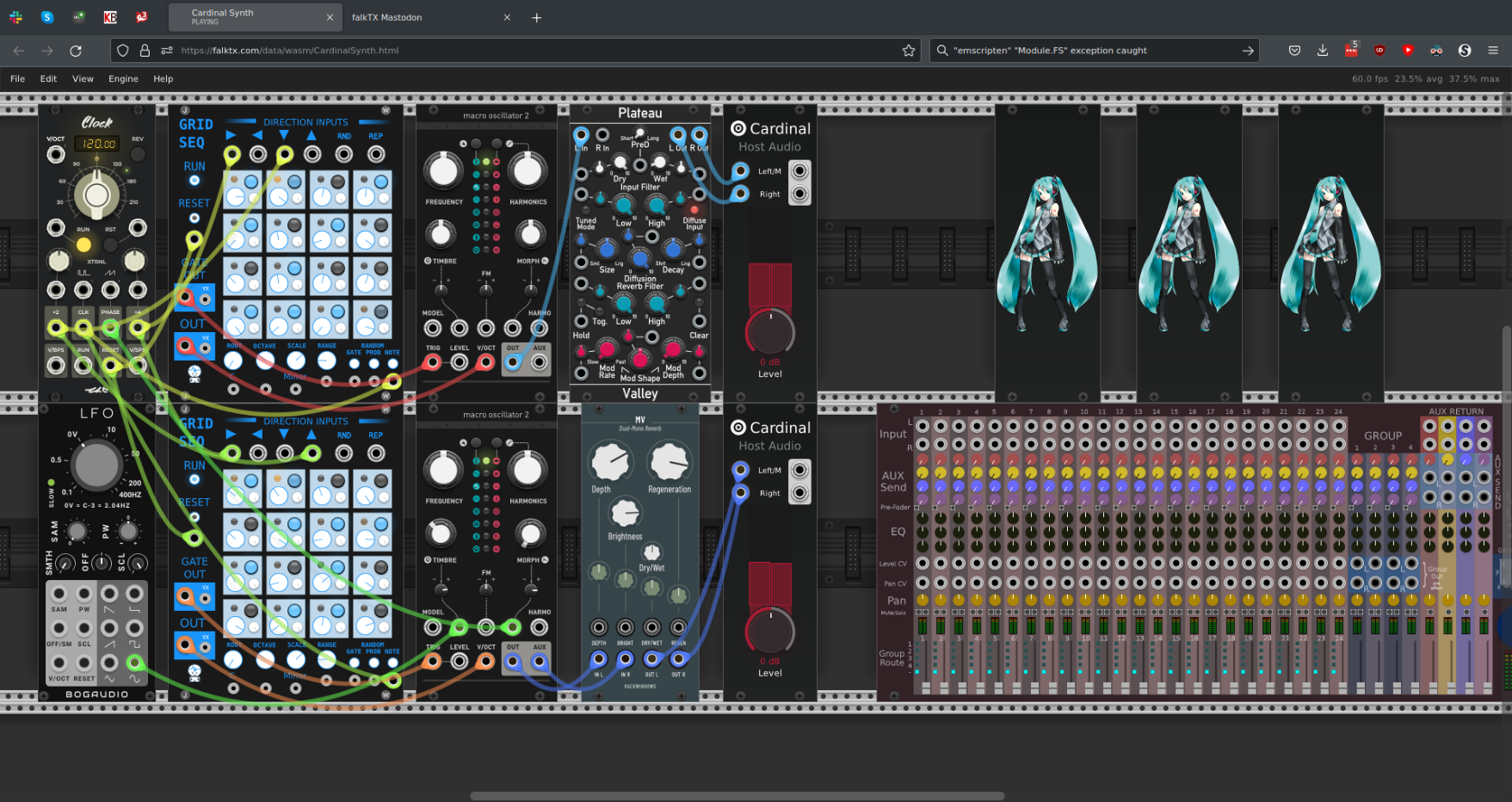Viewport: 1512px width, 802px height.
Task: Reload the Cardinal Synth page
Action: point(76,51)
